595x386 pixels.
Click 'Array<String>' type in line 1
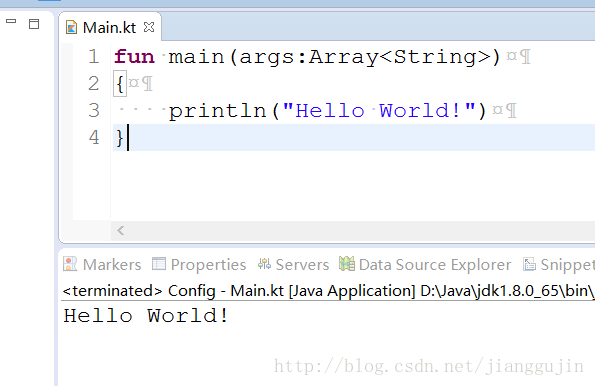click(400, 57)
